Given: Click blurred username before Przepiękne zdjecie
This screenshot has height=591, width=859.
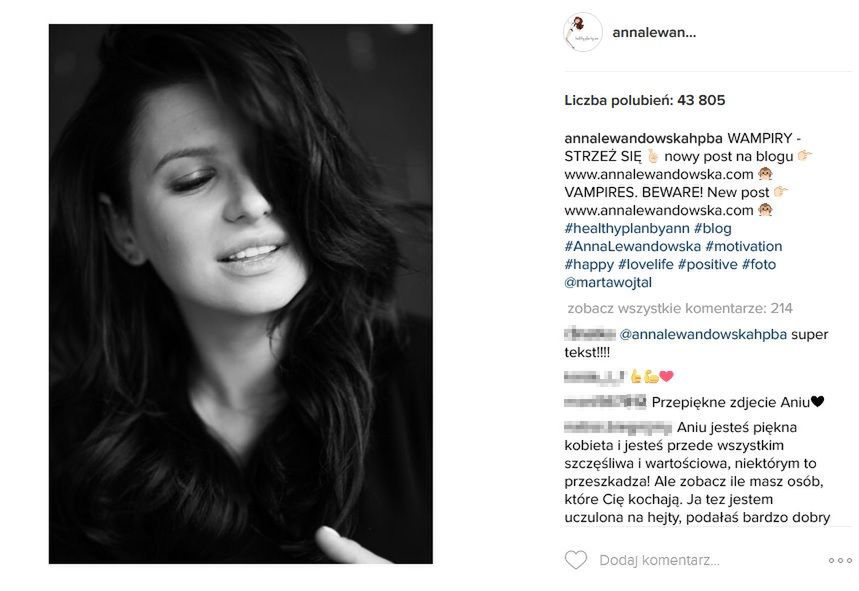Looking at the screenshot, I should click(605, 403).
